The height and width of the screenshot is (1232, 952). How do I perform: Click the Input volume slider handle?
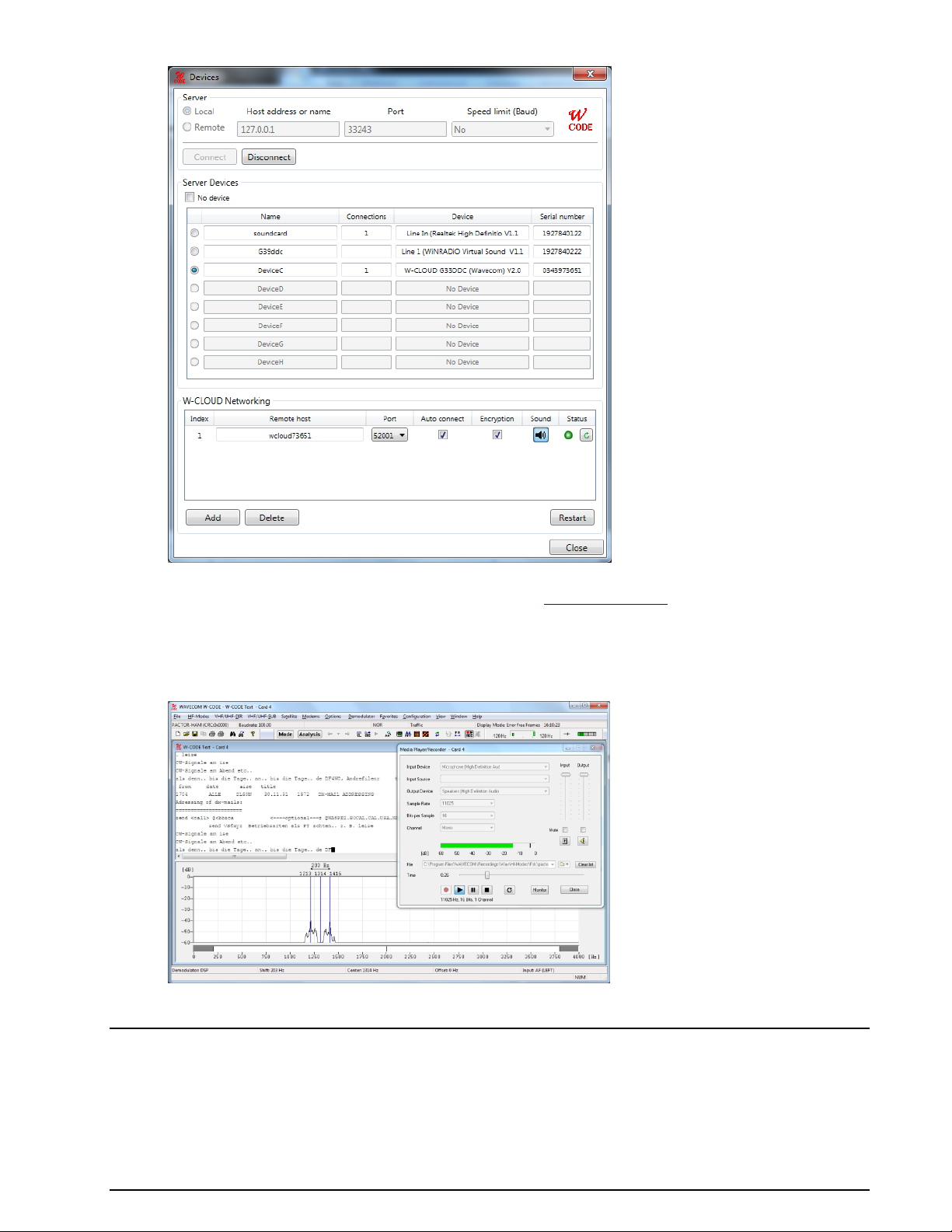(566, 774)
